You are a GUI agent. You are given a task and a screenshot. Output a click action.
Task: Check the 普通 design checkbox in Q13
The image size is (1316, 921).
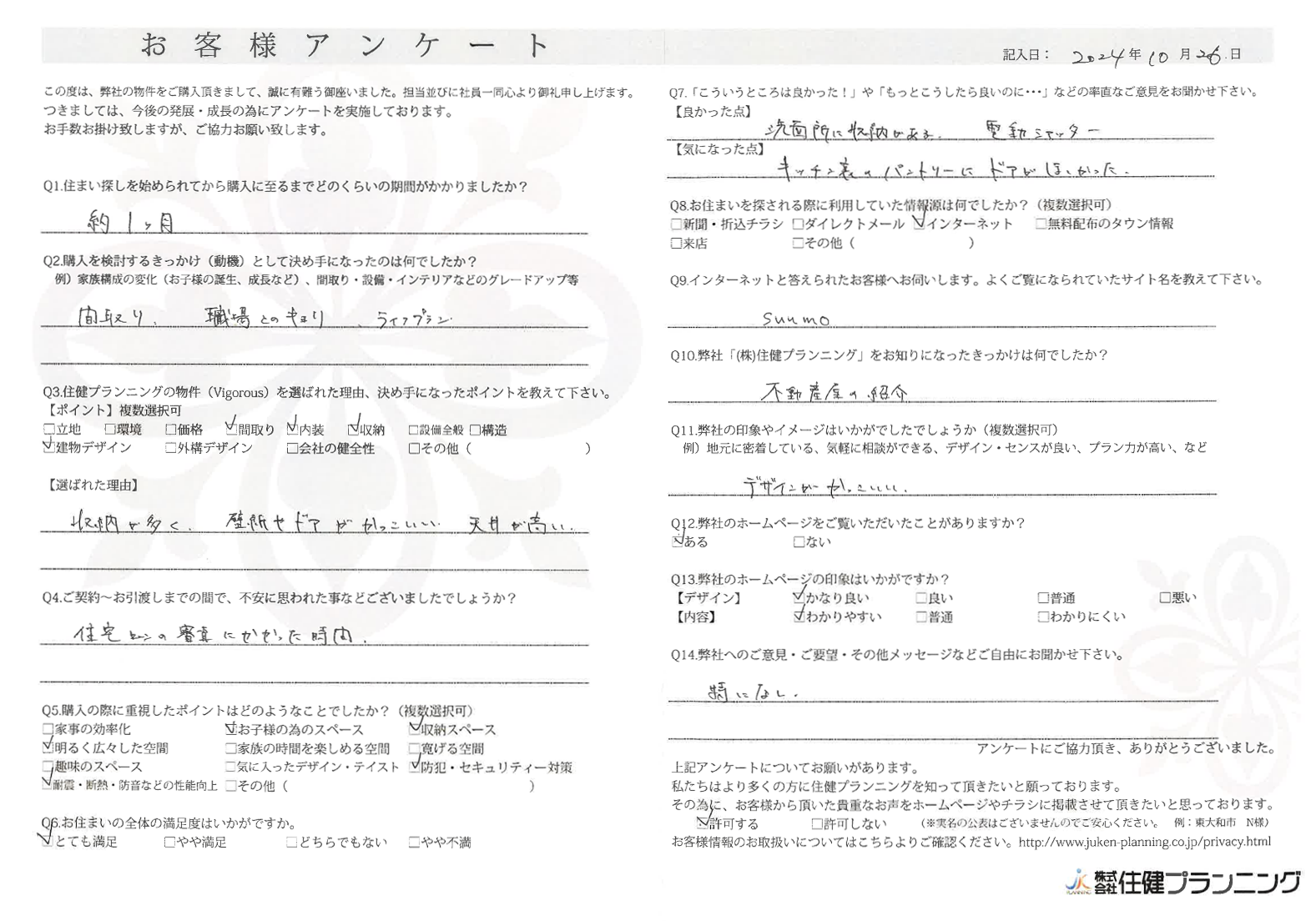1043,598
